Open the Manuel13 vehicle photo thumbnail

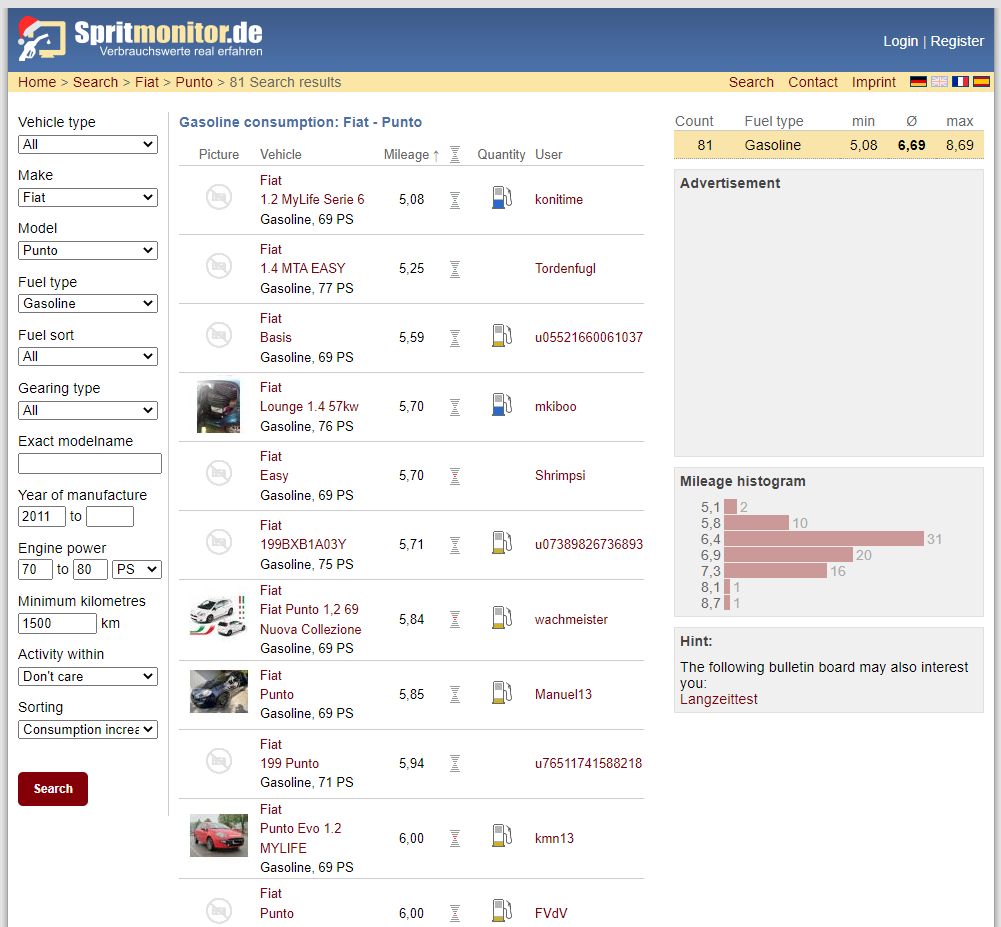point(218,691)
